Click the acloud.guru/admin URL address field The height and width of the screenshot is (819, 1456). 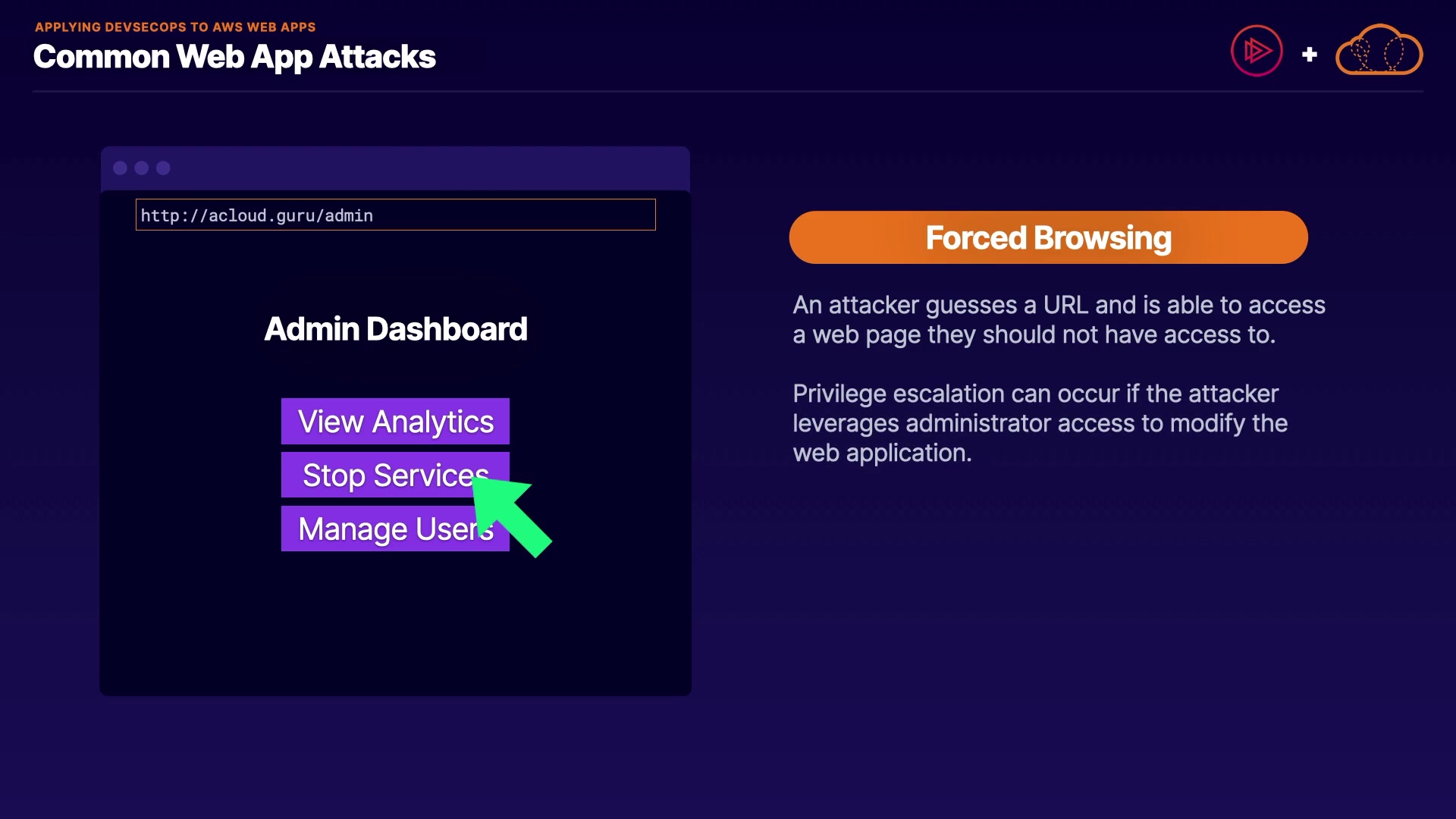click(x=395, y=215)
